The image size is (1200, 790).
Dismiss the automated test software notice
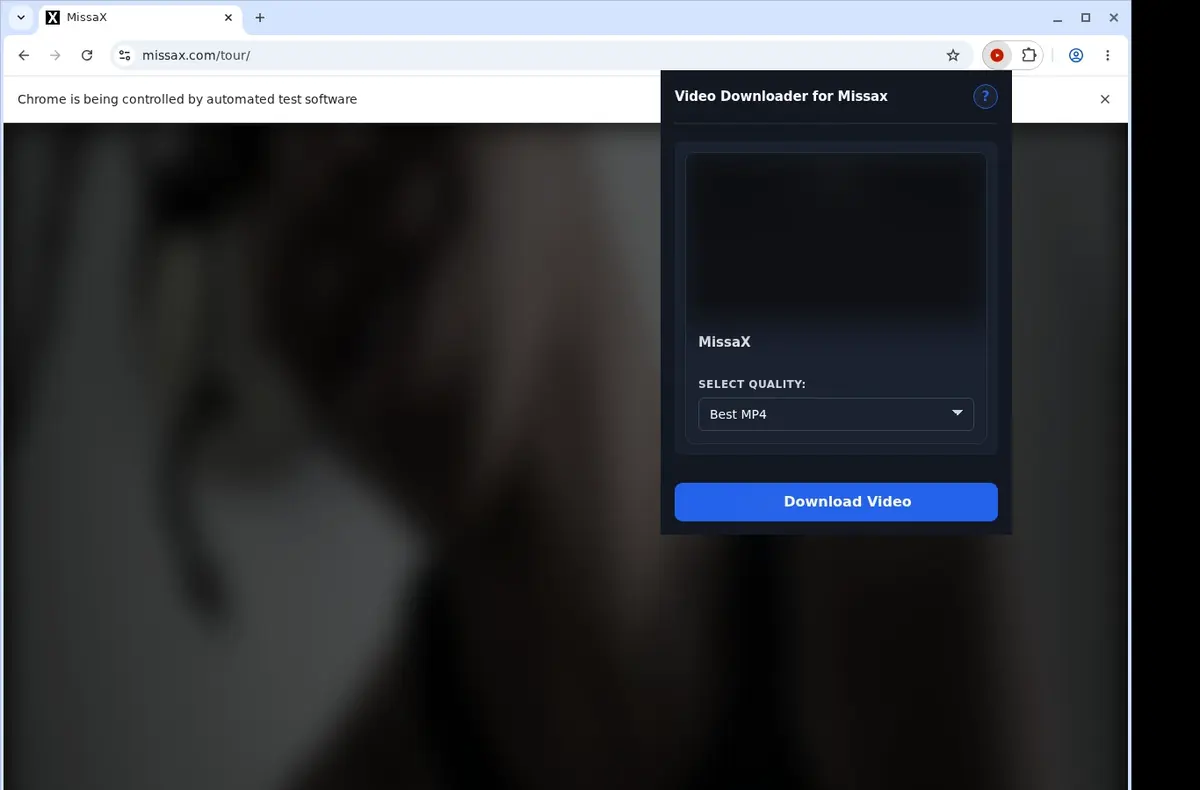click(x=1105, y=99)
